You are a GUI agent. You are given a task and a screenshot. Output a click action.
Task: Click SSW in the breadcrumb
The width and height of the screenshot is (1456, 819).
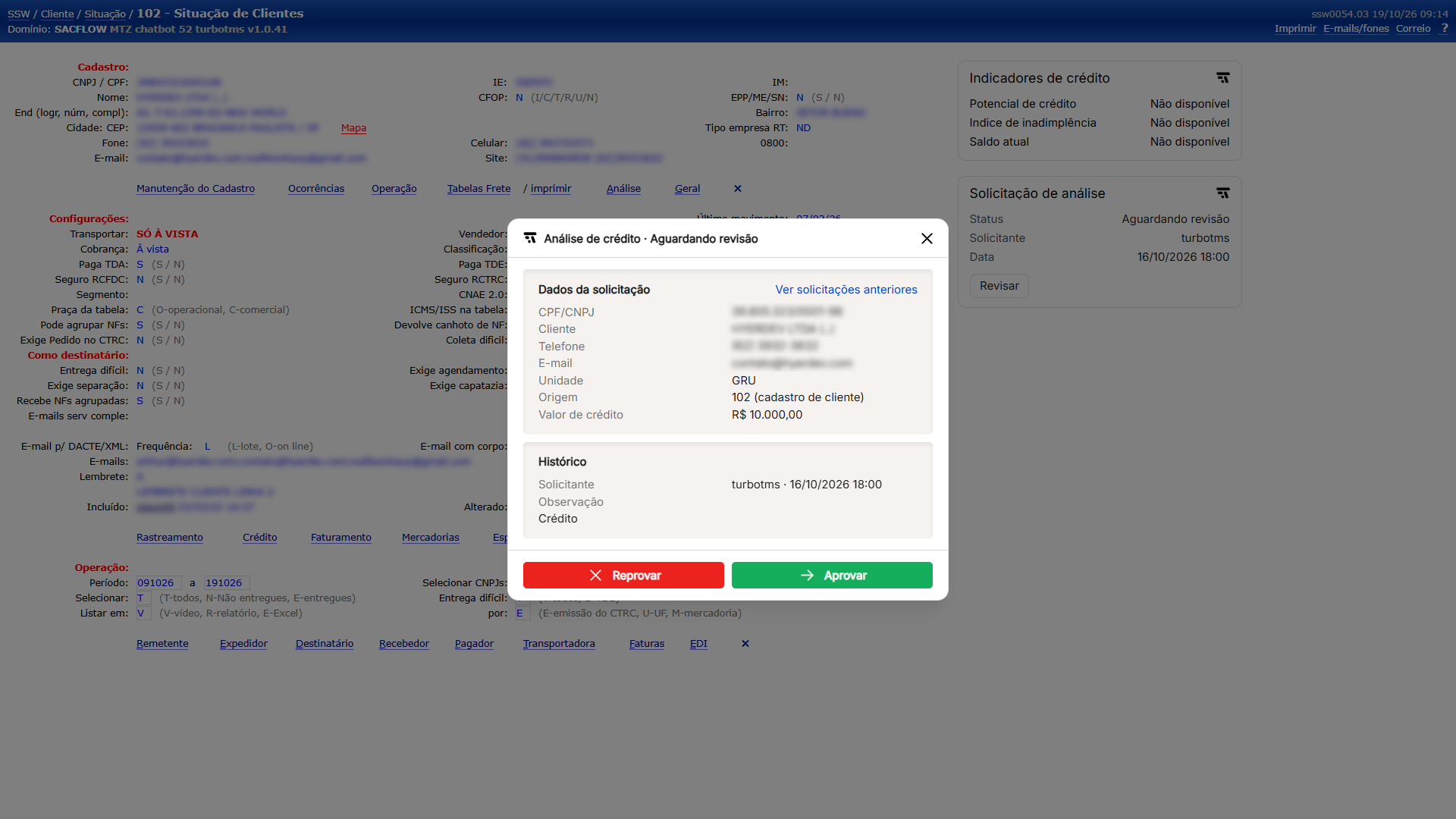pyautogui.click(x=19, y=14)
